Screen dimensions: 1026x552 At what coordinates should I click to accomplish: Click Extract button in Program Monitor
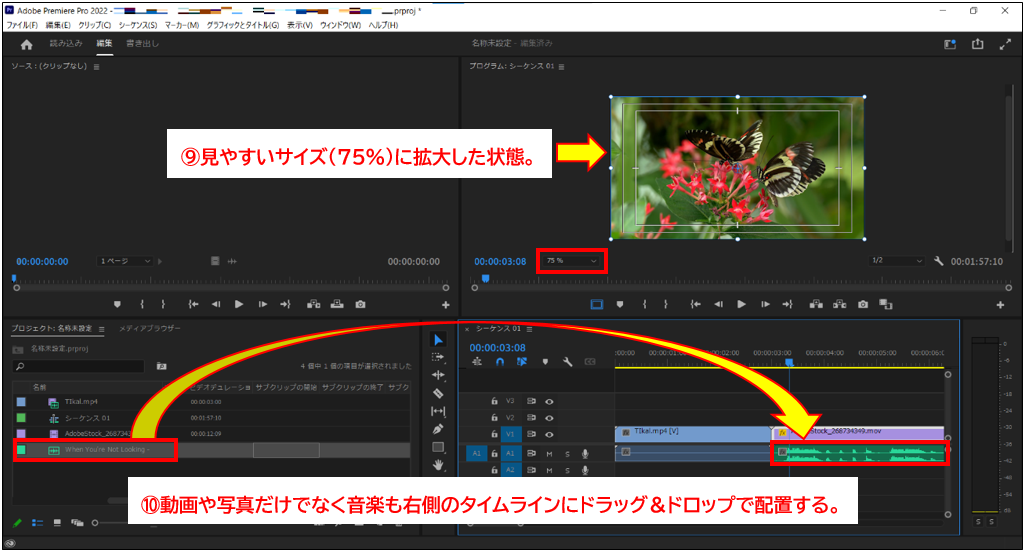pos(840,304)
